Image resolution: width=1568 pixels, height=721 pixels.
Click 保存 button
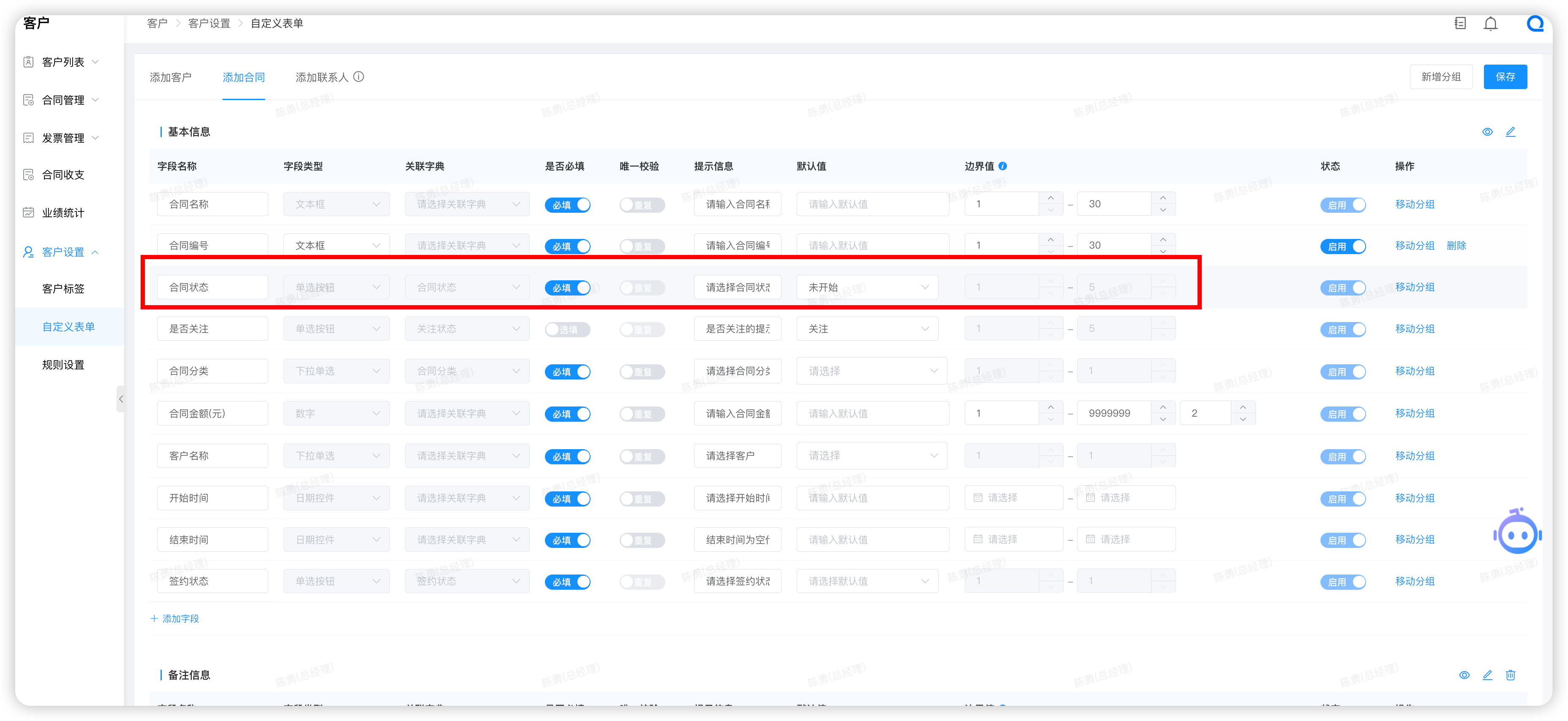(x=1505, y=77)
